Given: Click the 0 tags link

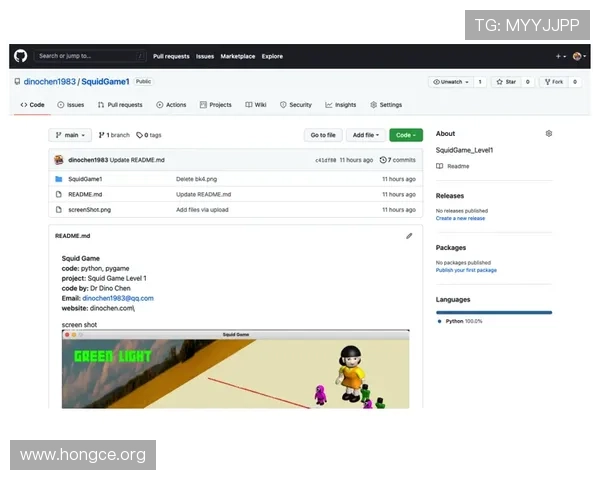Looking at the screenshot, I should tap(149, 135).
